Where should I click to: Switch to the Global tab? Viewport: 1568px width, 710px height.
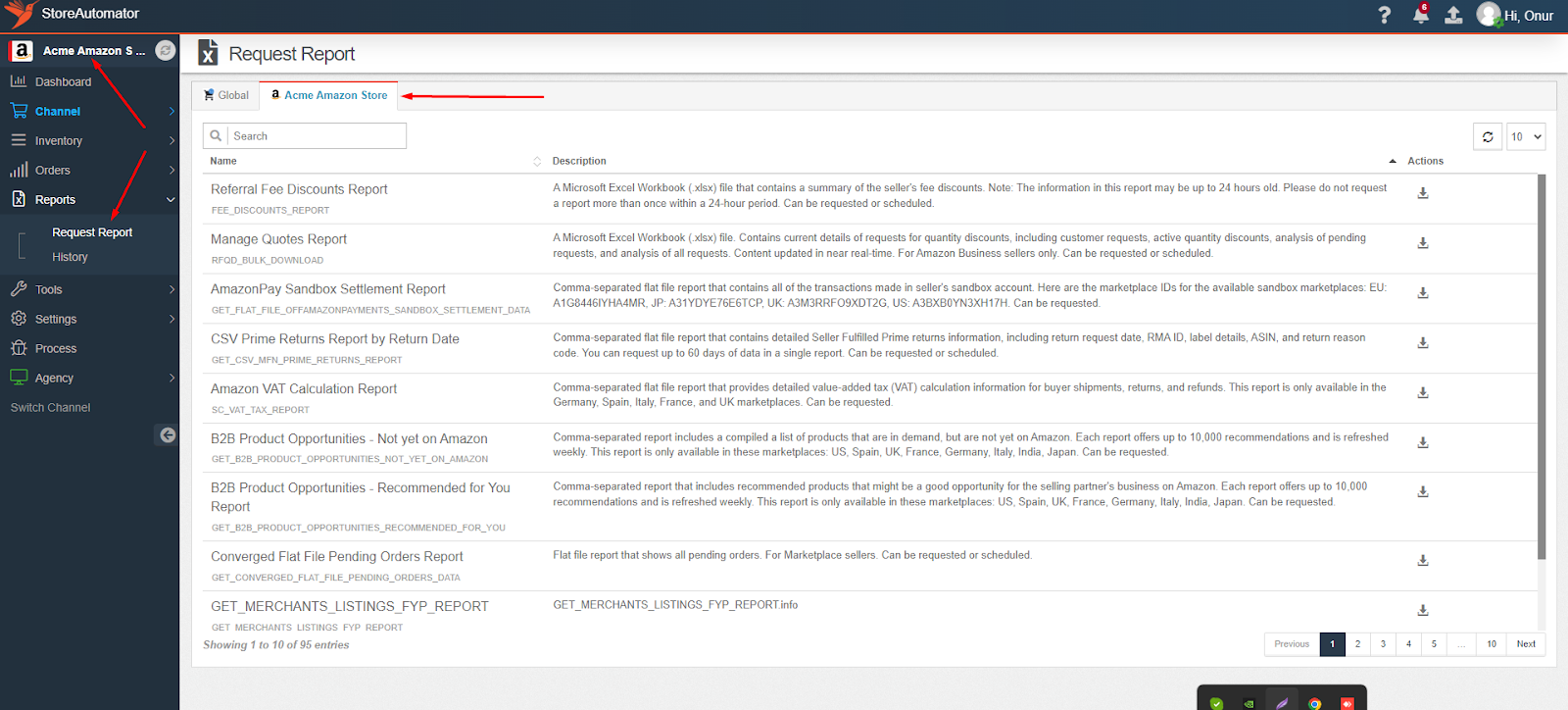226,95
